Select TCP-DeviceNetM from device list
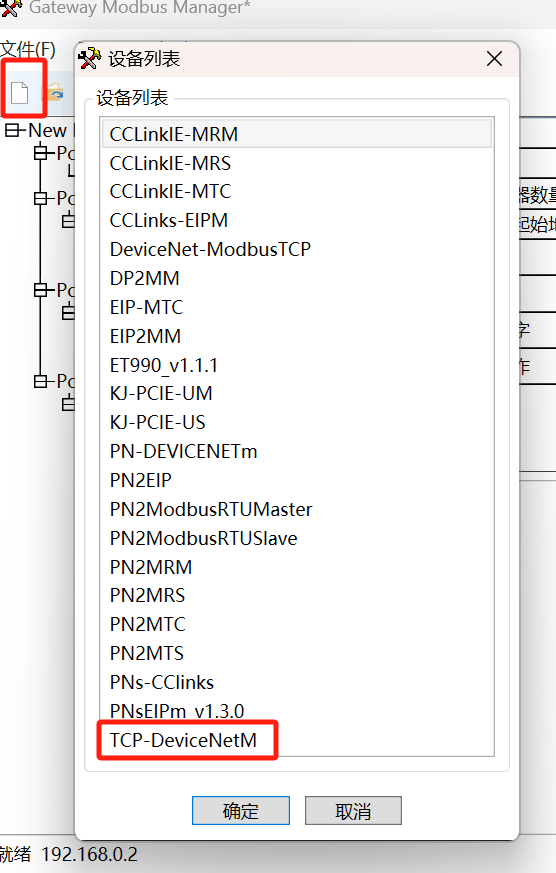This screenshot has height=873, width=556. 183,740
